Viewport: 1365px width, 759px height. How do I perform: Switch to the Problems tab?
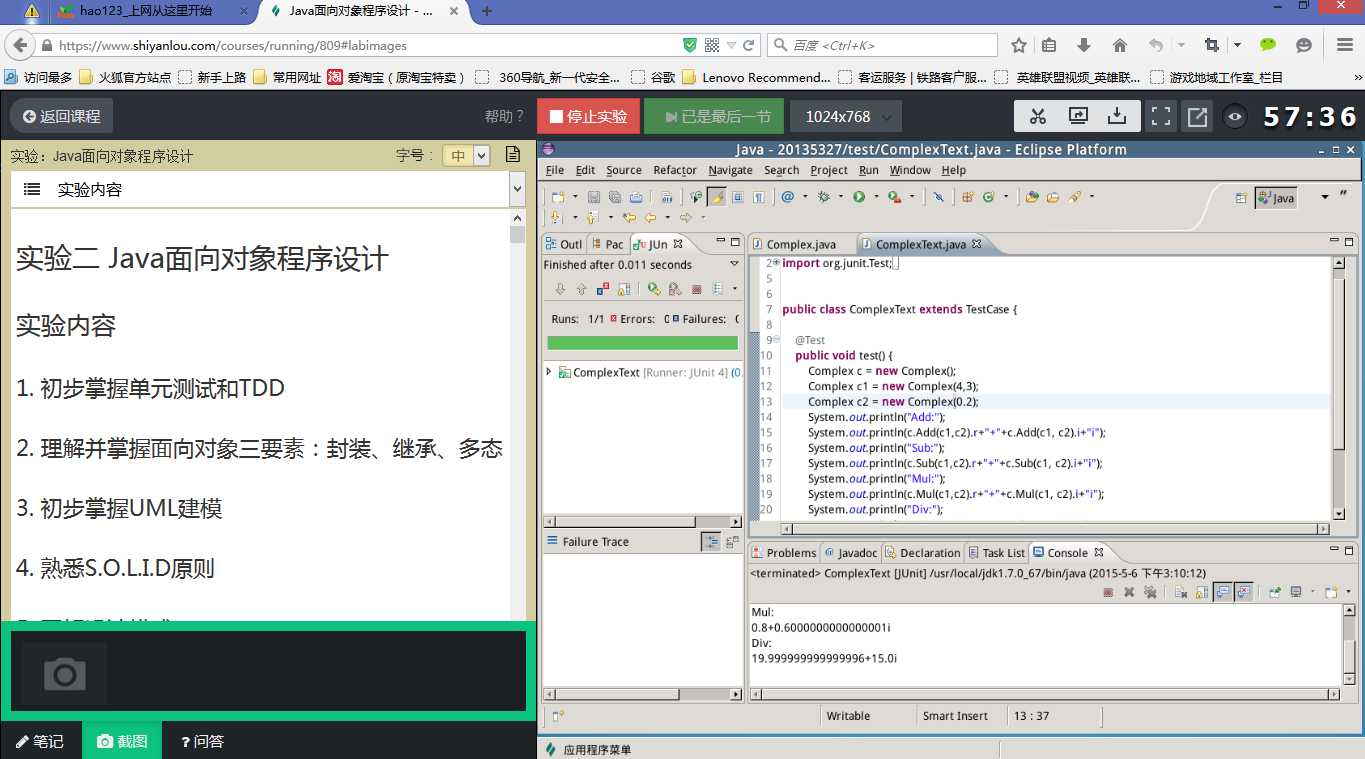click(784, 552)
